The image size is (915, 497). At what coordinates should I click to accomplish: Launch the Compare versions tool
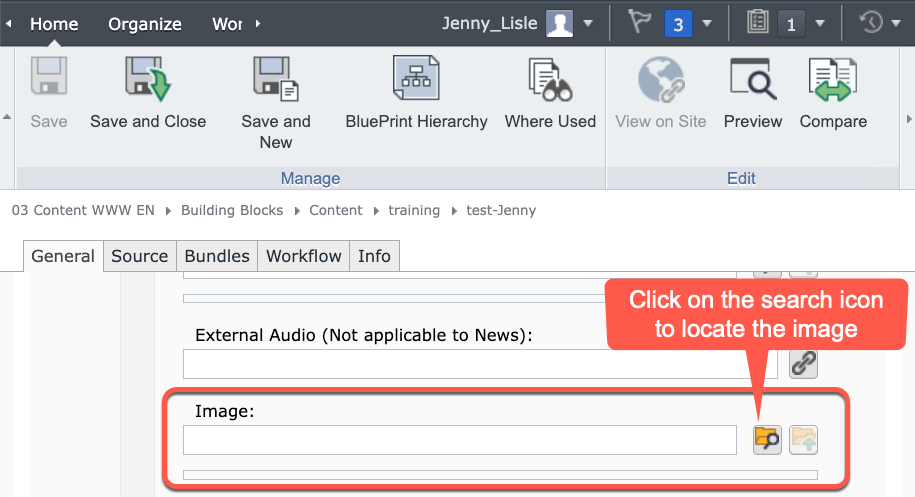833,79
